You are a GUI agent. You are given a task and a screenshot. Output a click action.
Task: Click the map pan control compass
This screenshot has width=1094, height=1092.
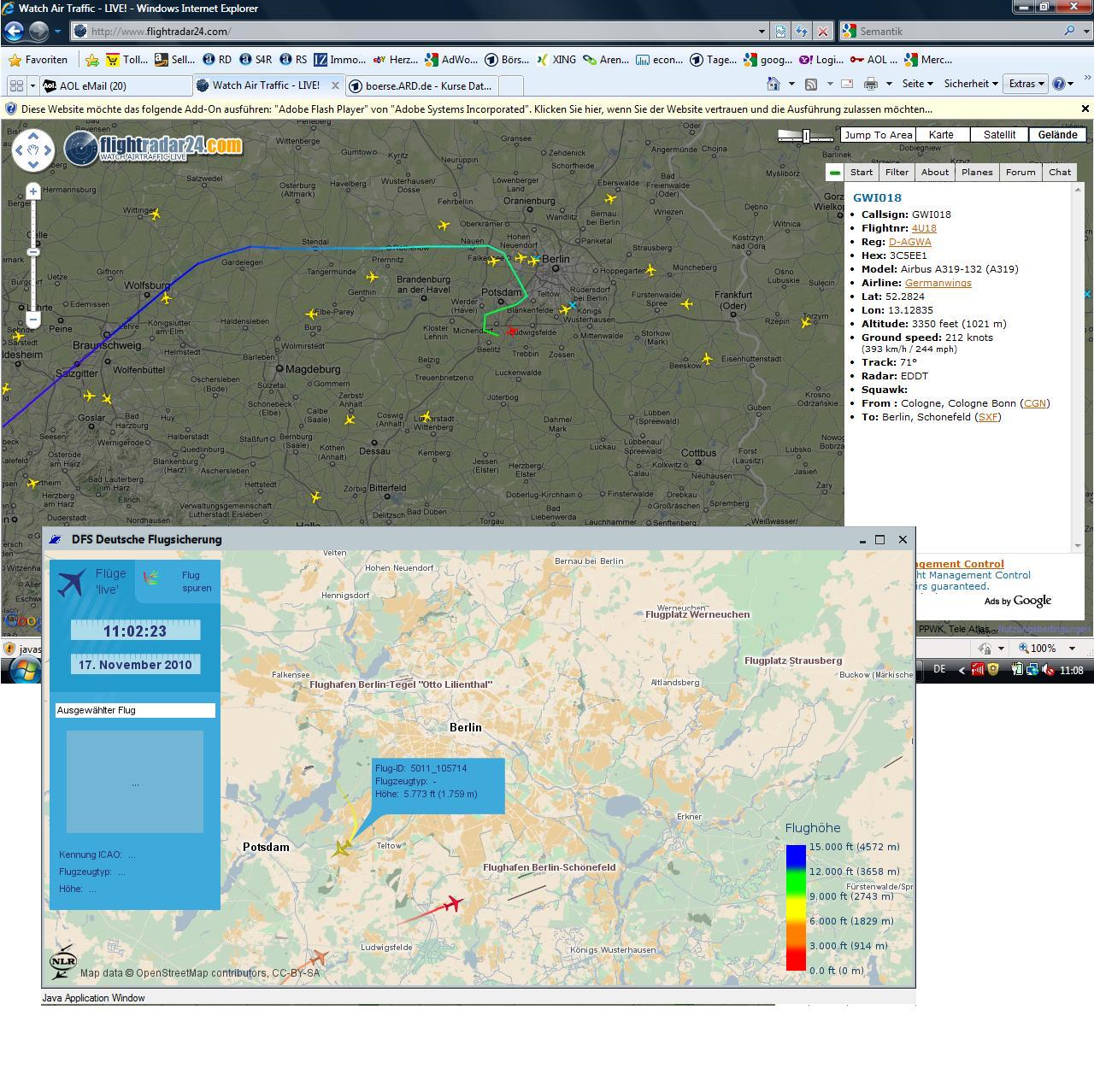click(33, 150)
